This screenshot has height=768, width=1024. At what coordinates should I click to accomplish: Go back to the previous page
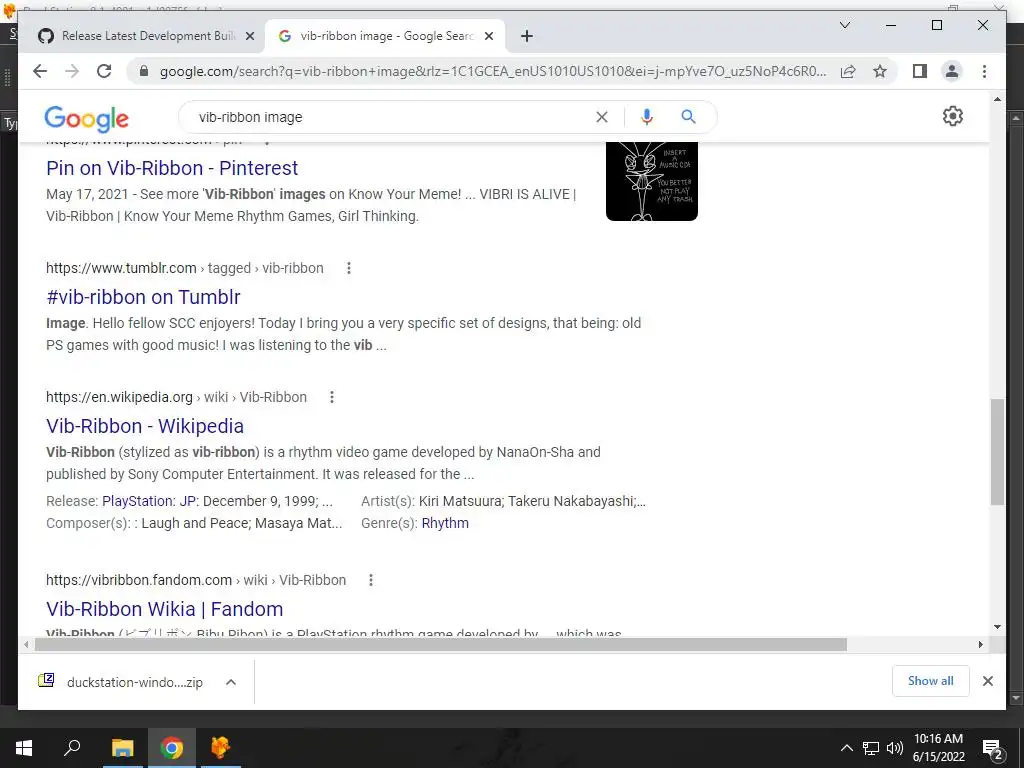(x=40, y=71)
